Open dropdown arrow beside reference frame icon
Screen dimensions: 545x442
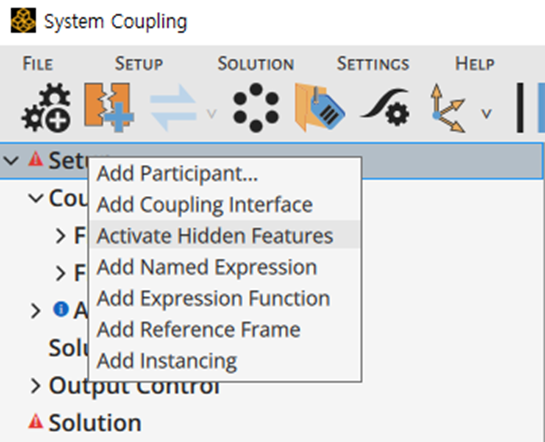[x=487, y=114]
